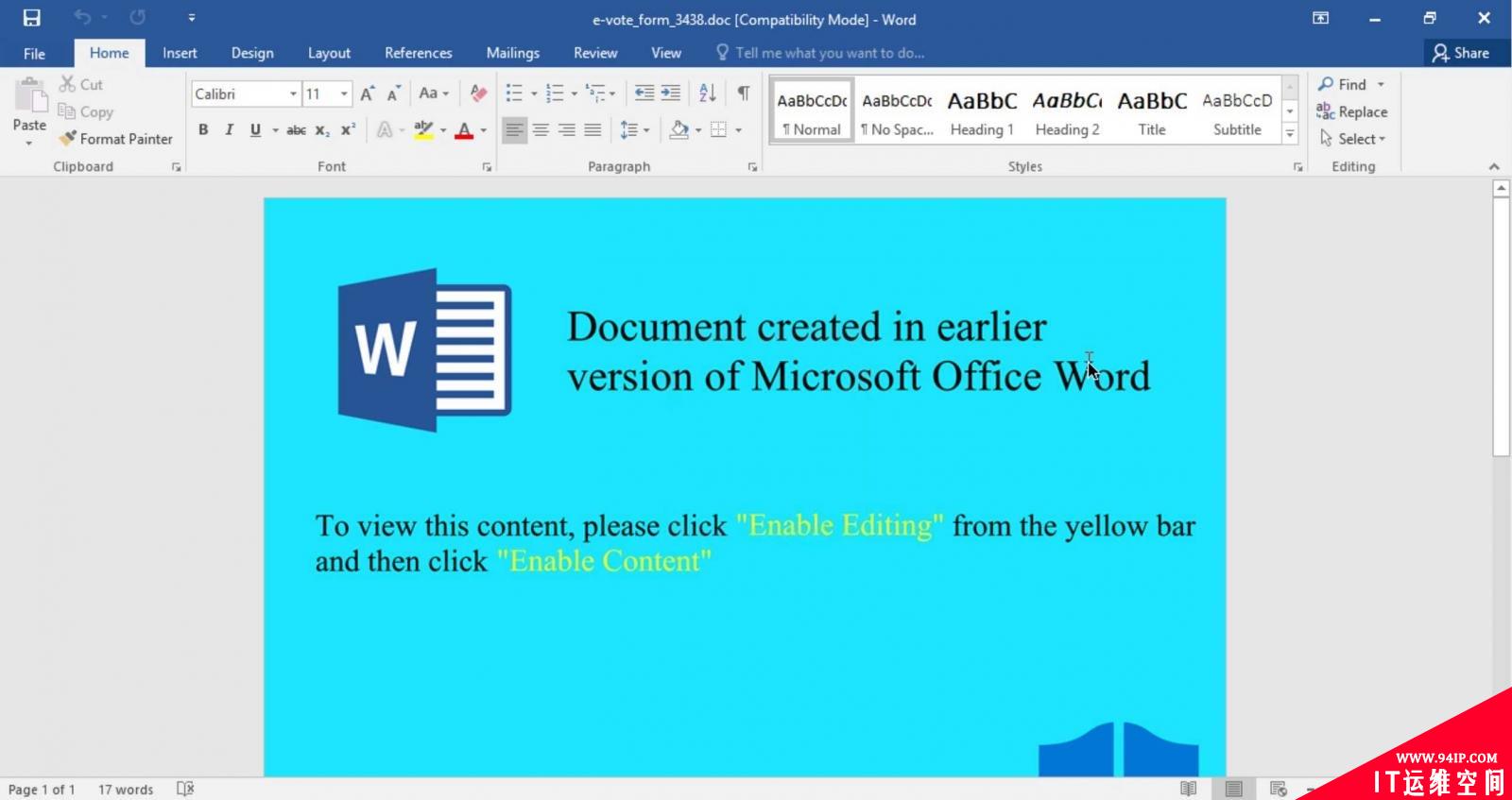The image size is (1512, 800).
Task: Expand the bullets list dropdown arrow
Action: coord(534,94)
